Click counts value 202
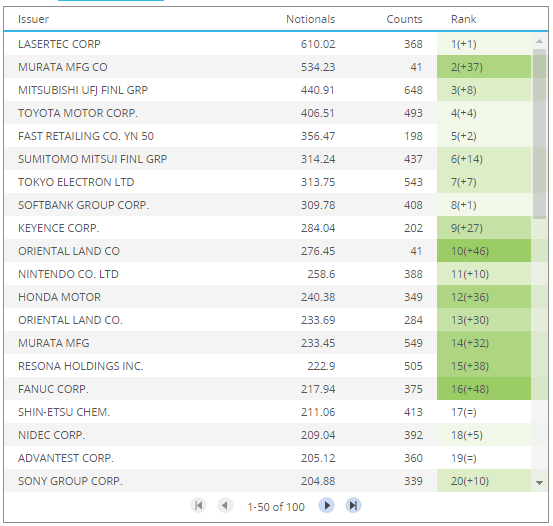 pos(413,228)
